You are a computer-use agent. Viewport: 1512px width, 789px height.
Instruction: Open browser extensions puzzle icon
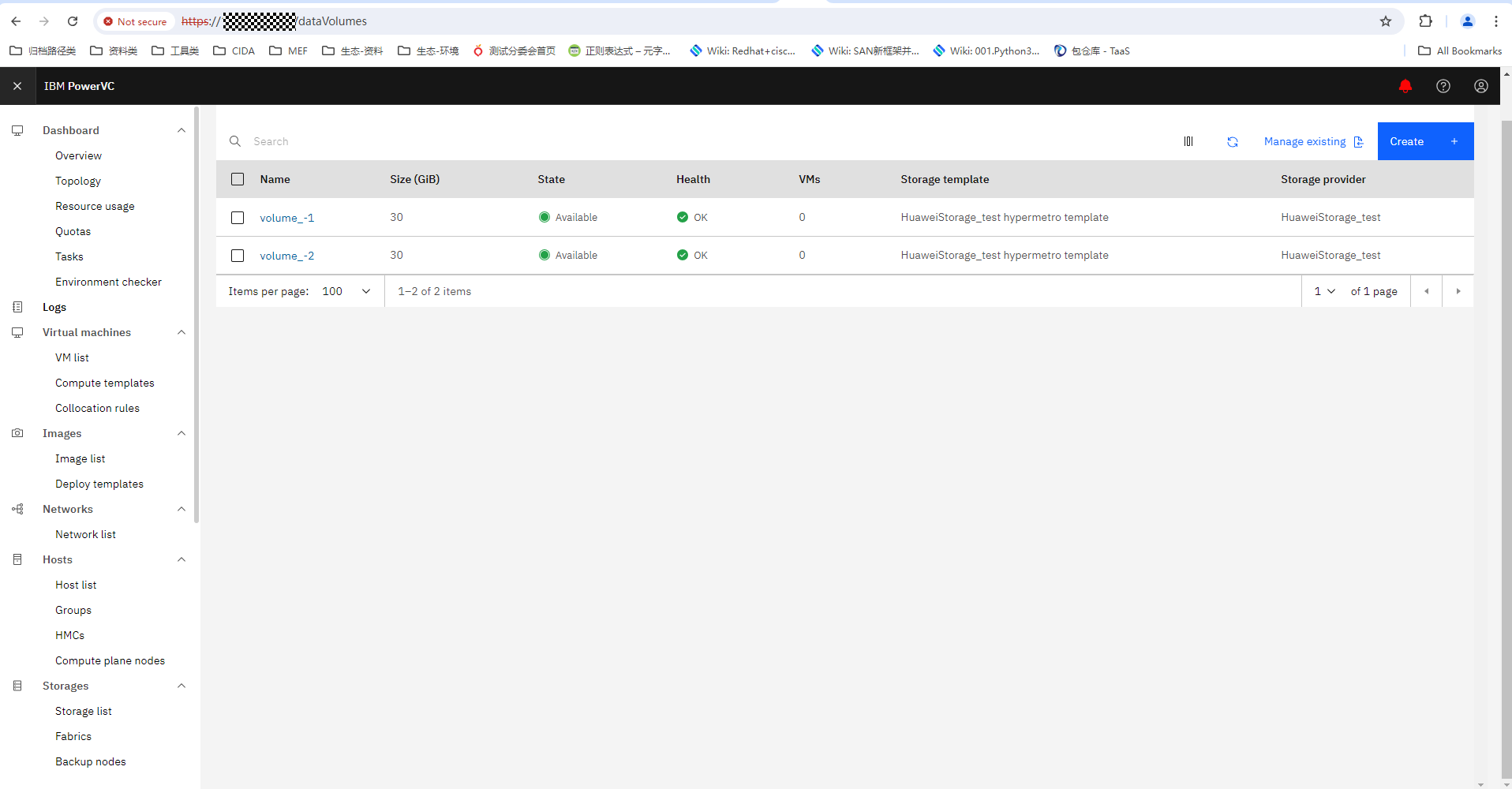(x=1425, y=21)
